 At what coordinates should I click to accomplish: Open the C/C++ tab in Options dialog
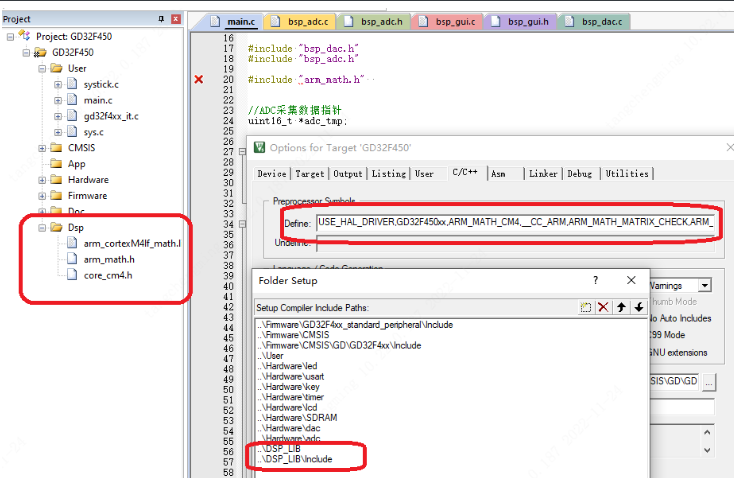point(465,172)
